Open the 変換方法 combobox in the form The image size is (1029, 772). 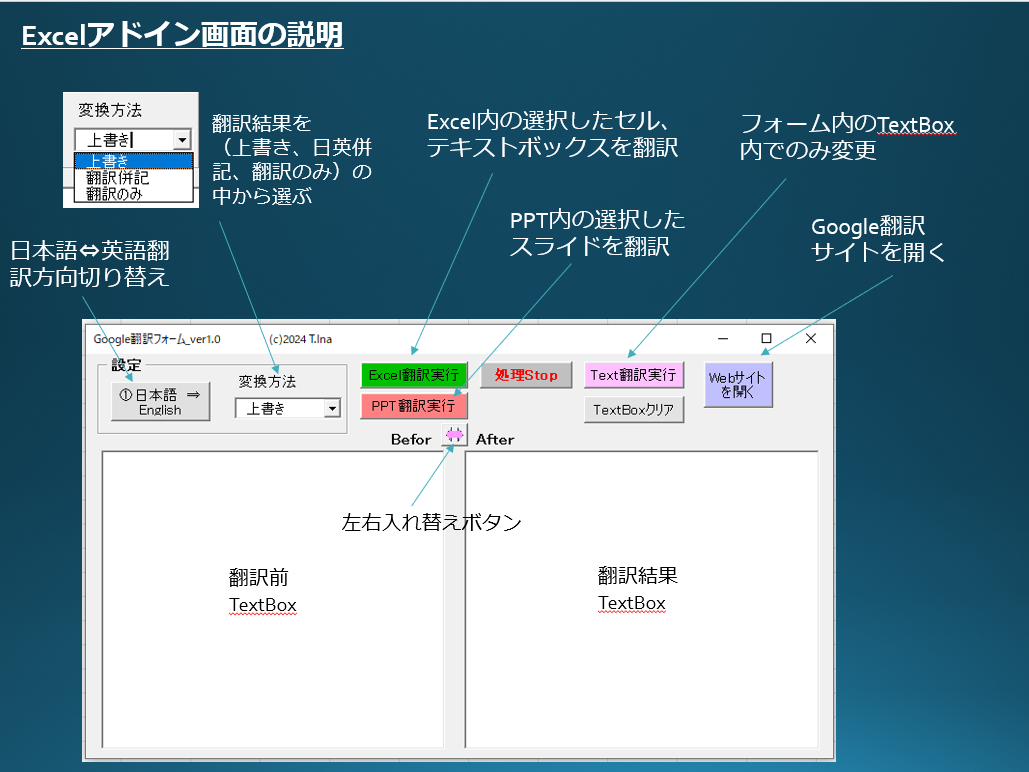point(287,408)
